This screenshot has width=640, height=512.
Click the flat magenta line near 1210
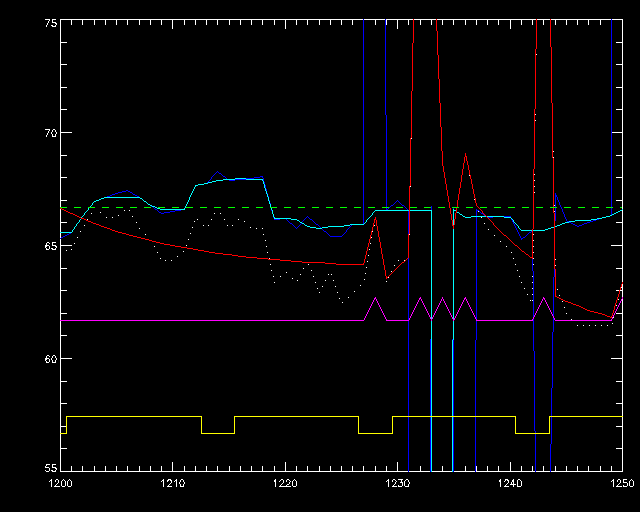coord(173,321)
